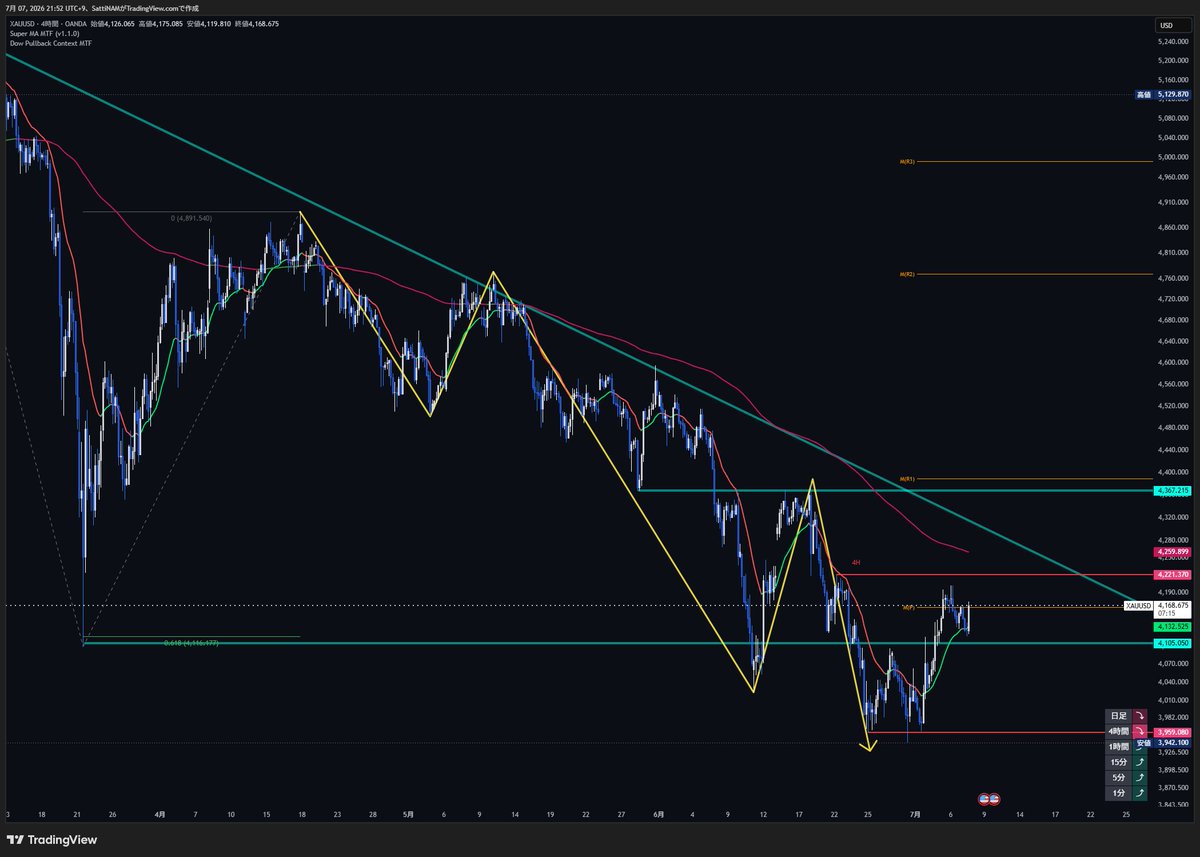Click the 日足 timeframe cell in the table
The image size is (1200, 857).
[x=1118, y=716]
